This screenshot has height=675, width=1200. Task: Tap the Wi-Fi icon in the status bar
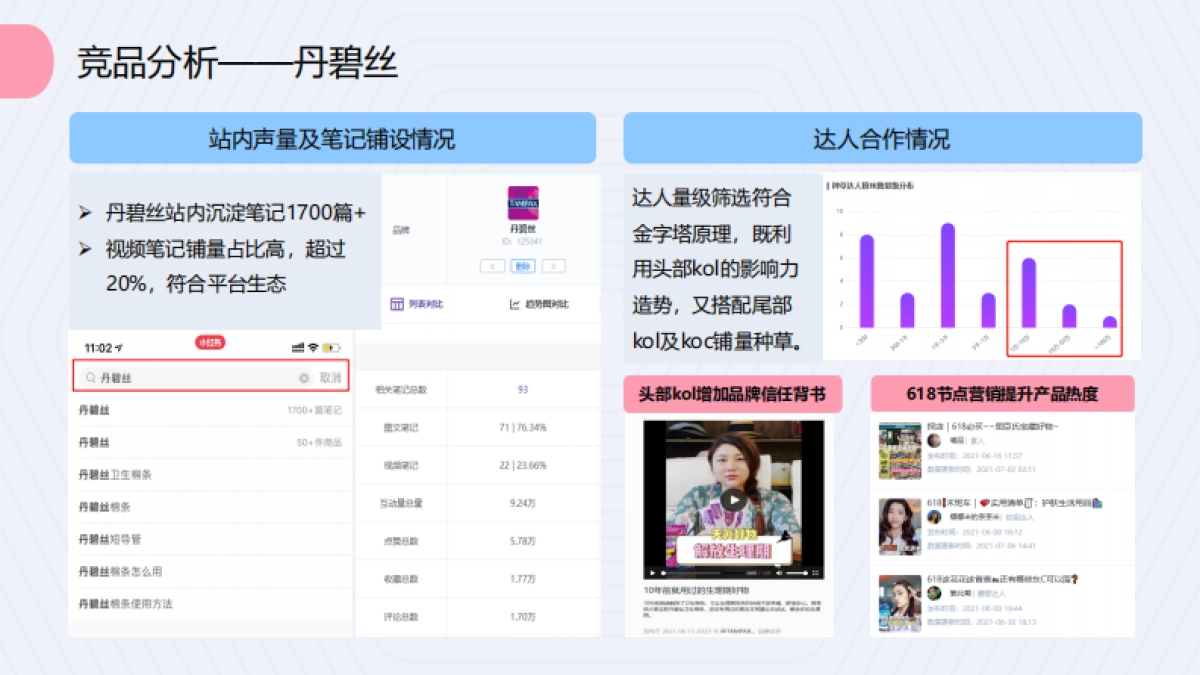pos(312,347)
